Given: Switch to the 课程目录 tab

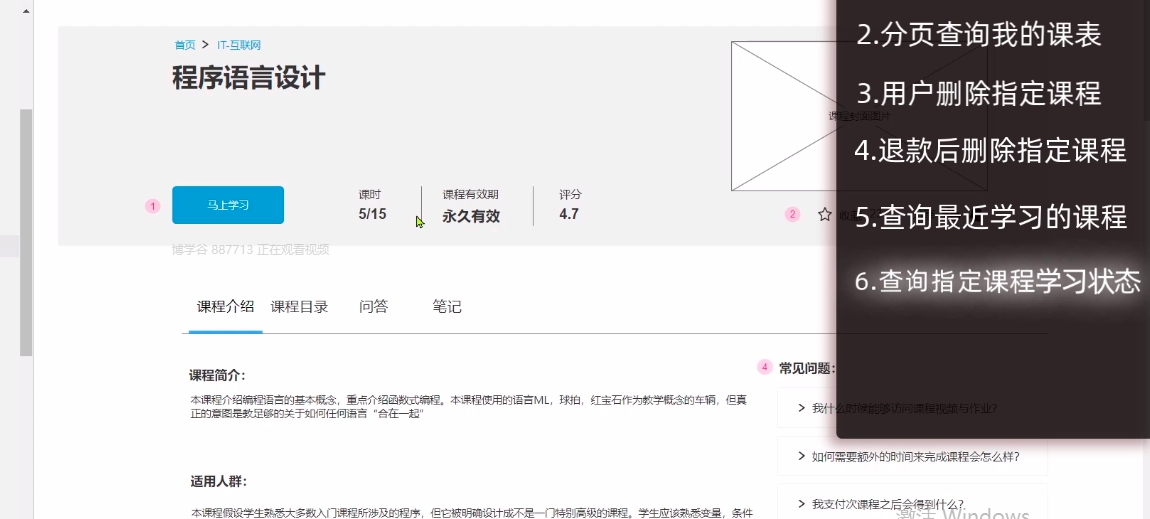Looking at the screenshot, I should tap(299, 306).
